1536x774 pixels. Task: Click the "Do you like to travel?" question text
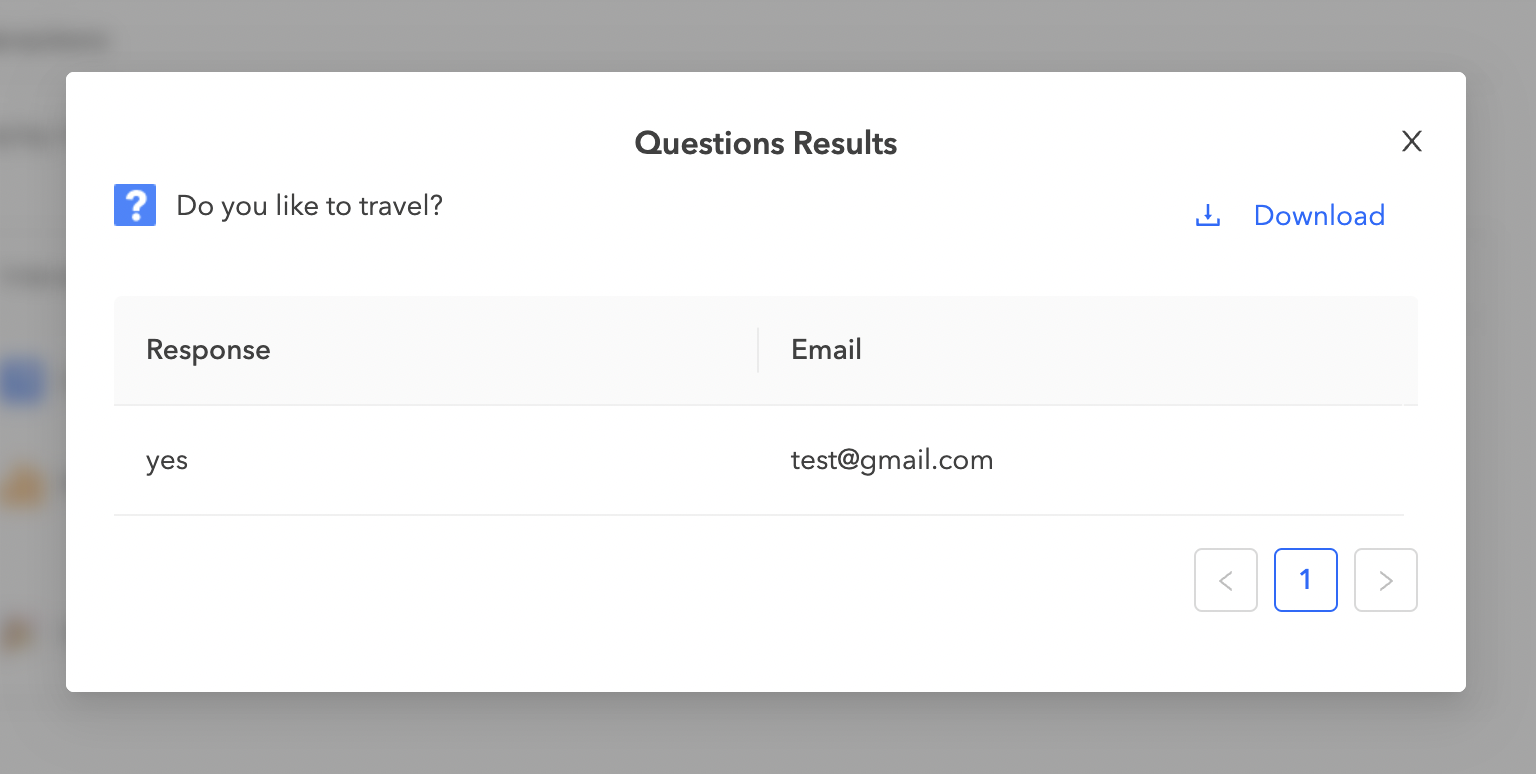click(309, 206)
